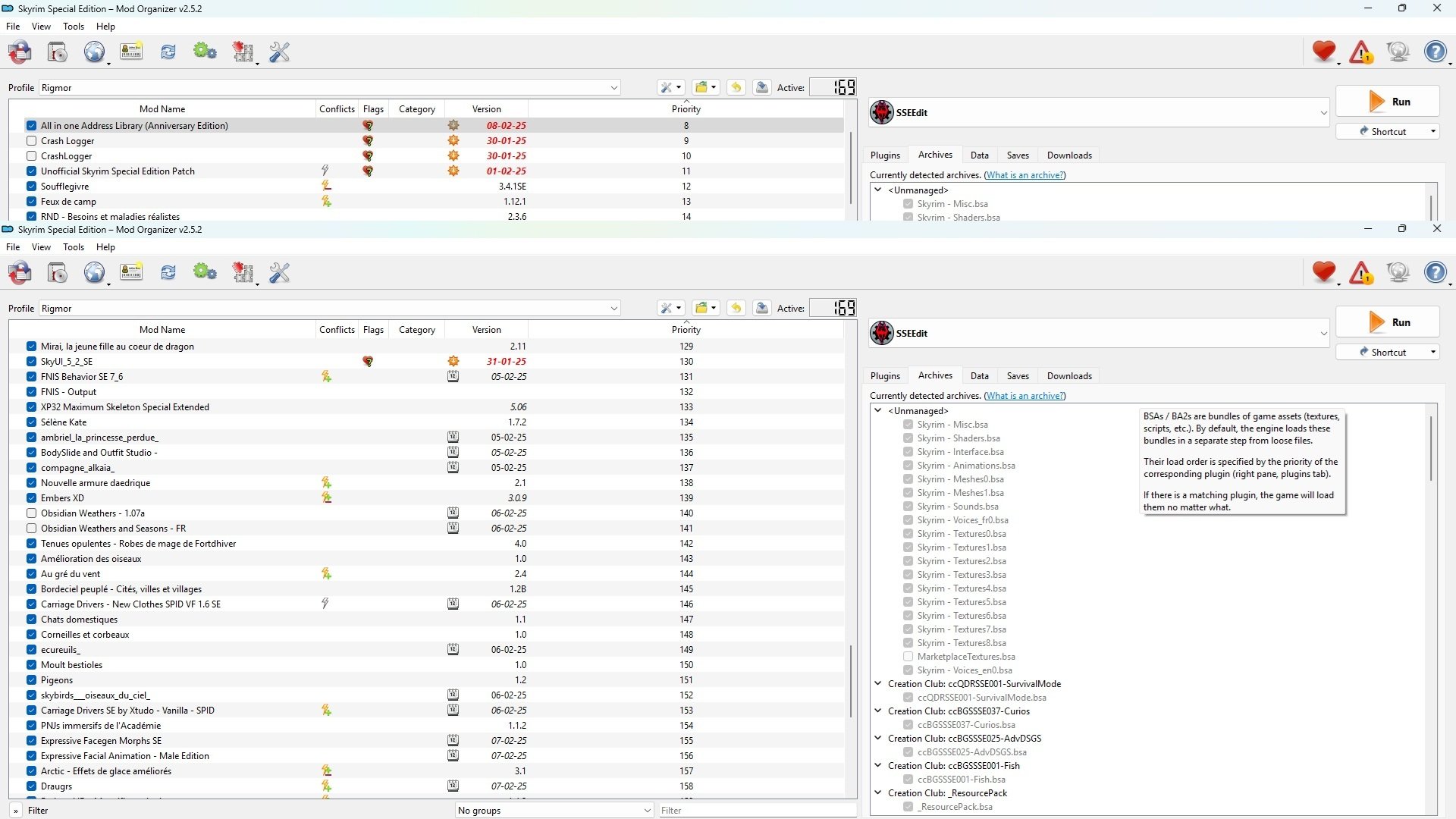Screen dimensions: 1456x819
Task: Open Profiles configuration icon in front window
Action: (131, 272)
